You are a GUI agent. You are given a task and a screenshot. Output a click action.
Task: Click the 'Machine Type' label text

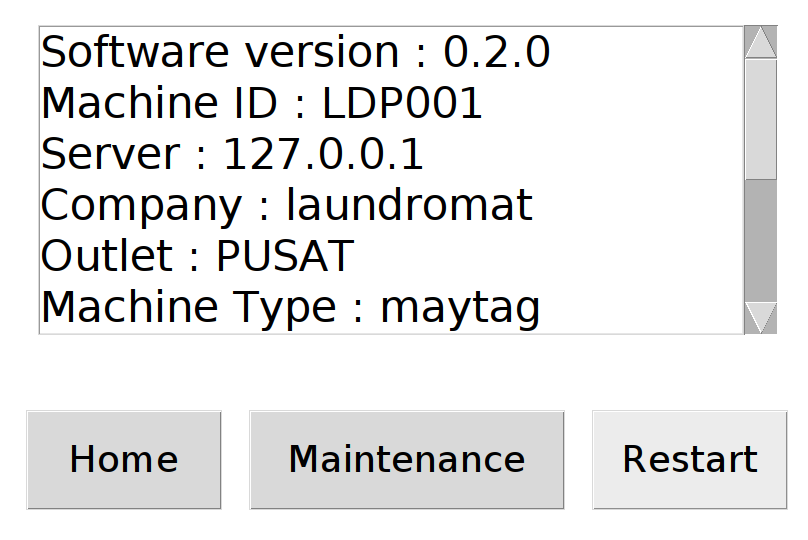point(188,307)
